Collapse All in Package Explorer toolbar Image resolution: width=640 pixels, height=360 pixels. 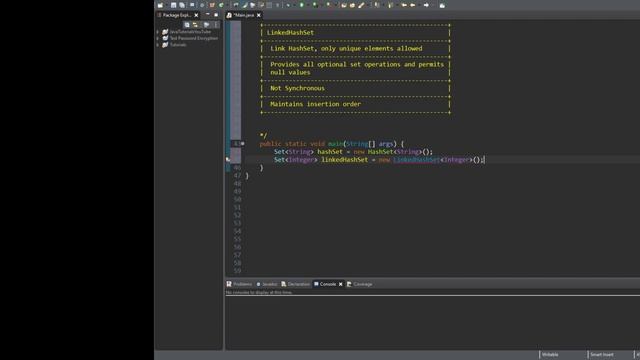187,24
